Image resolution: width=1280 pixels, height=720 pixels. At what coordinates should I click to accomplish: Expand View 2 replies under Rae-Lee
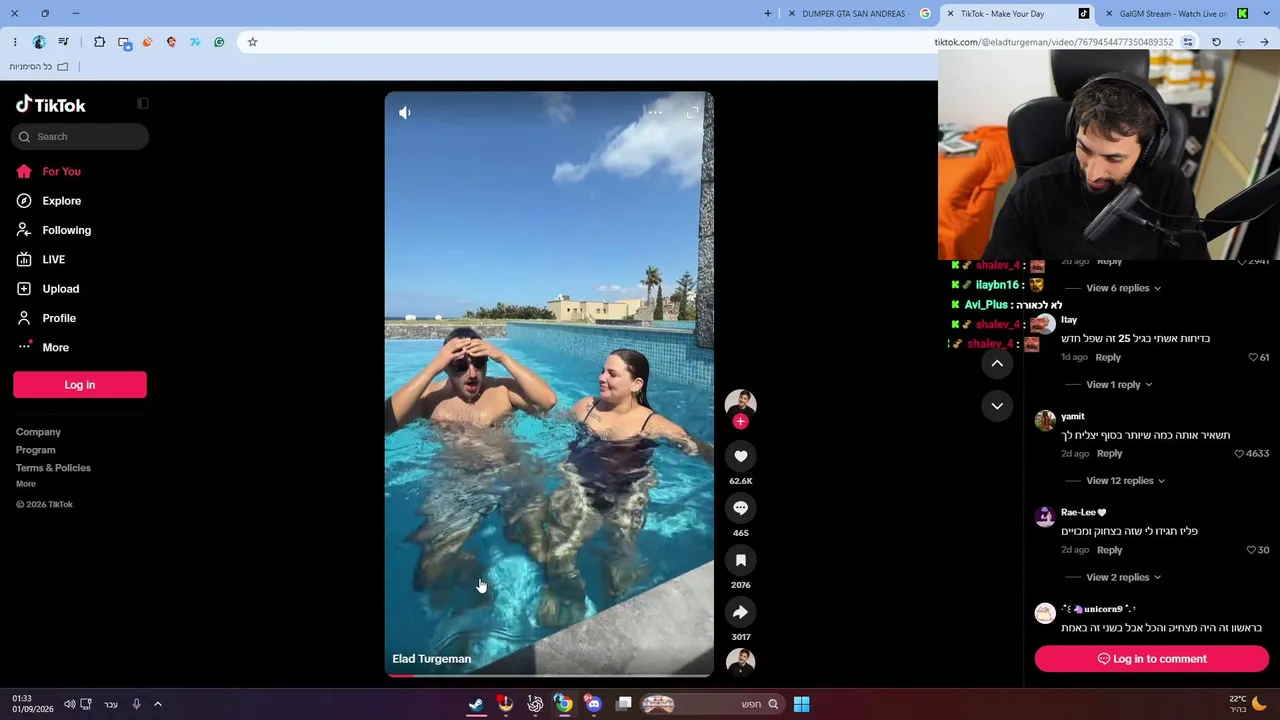click(1124, 577)
